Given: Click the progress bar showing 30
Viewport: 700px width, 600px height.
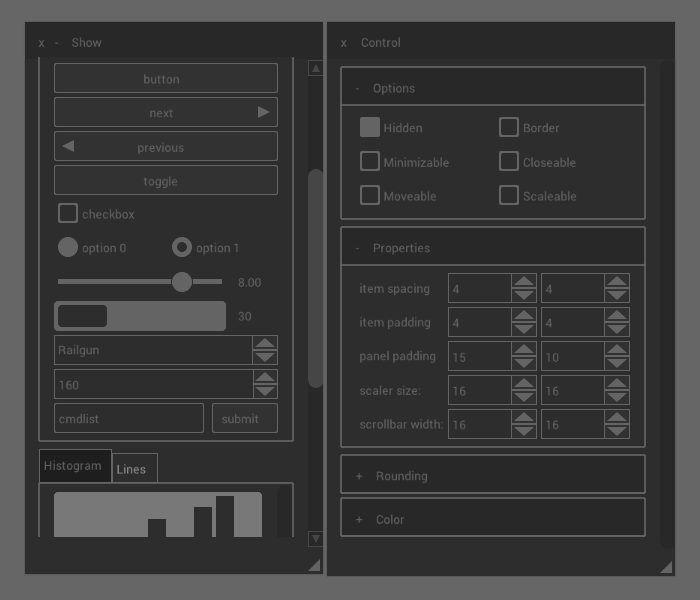Looking at the screenshot, I should tap(140, 316).
